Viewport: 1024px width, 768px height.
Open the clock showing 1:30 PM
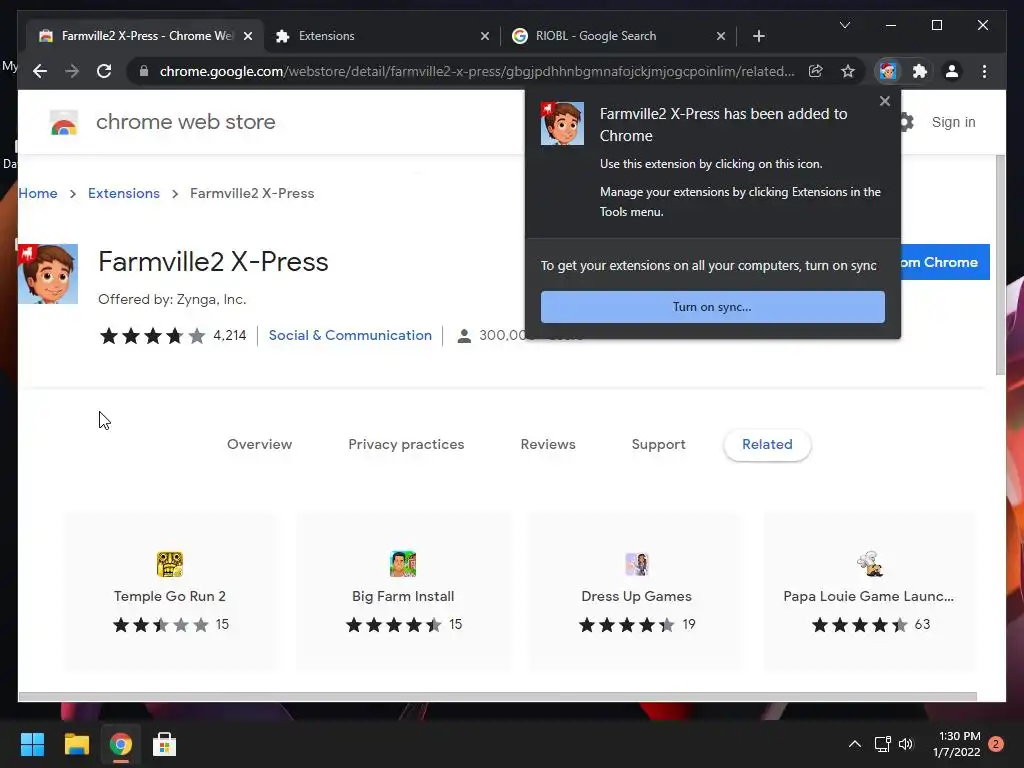[956, 744]
